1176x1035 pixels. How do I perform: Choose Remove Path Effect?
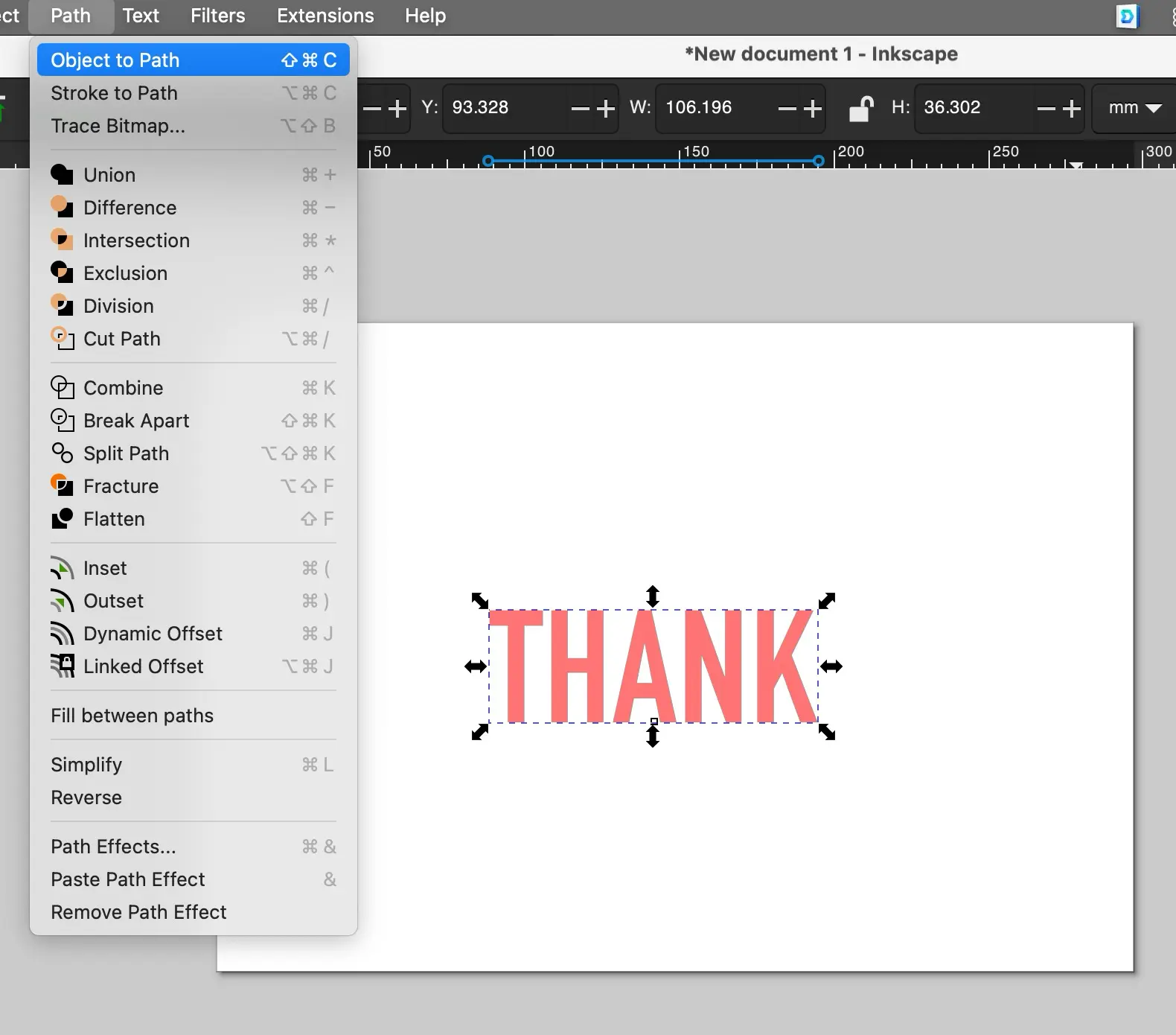138,912
